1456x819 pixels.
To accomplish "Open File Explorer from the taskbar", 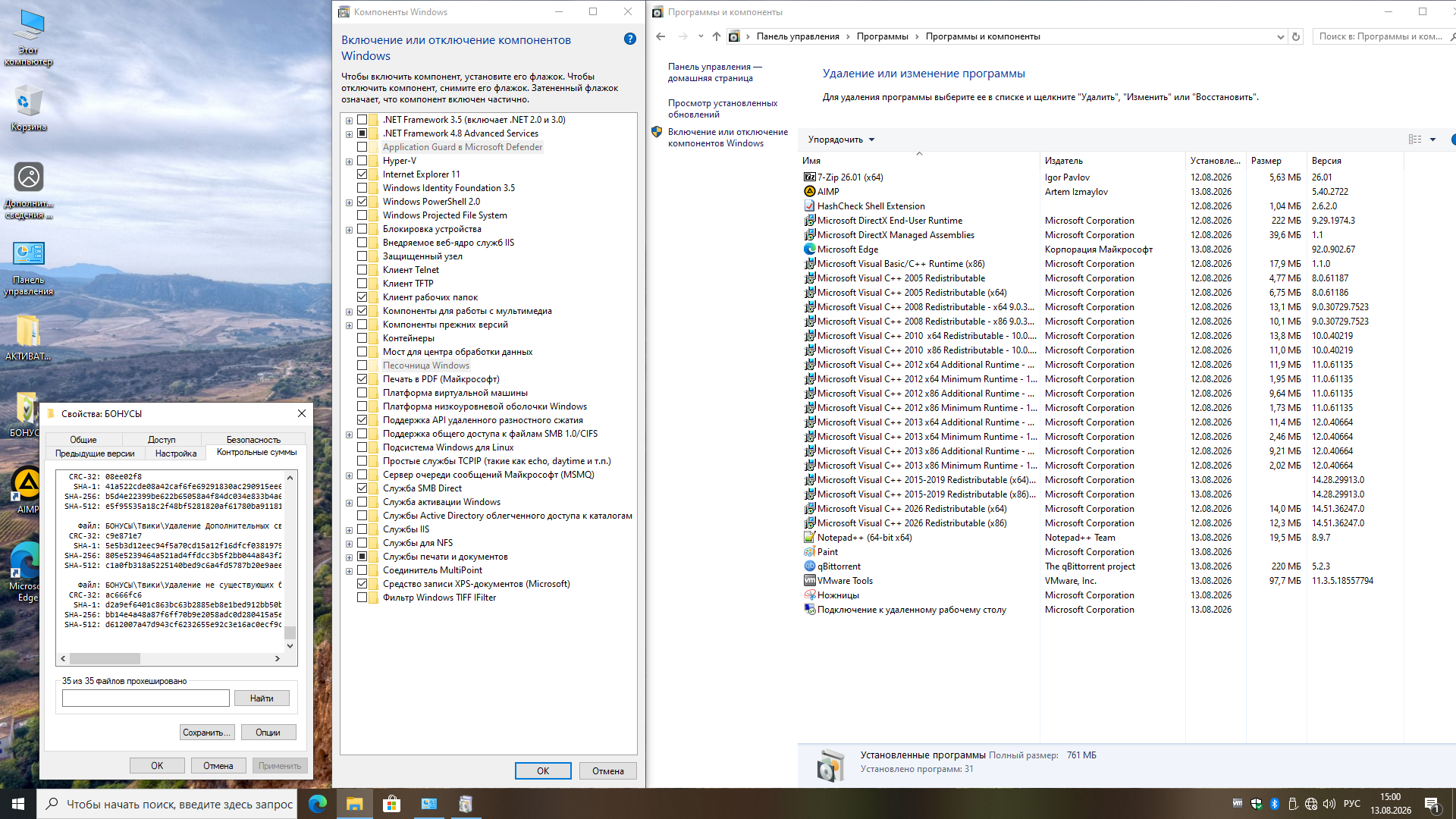I will pos(355,804).
